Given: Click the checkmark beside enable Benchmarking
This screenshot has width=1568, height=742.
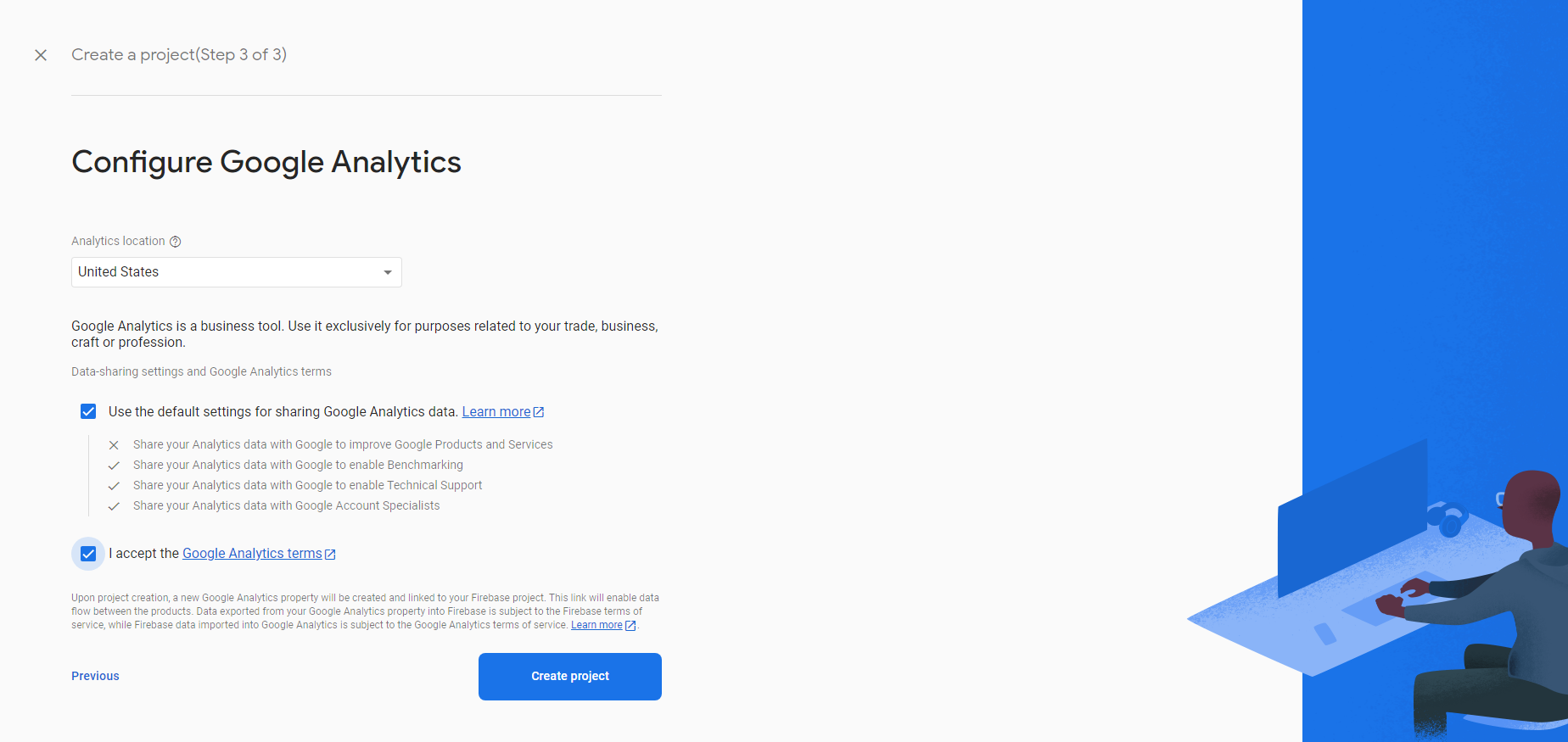Looking at the screenshot, I should [114, 466].
